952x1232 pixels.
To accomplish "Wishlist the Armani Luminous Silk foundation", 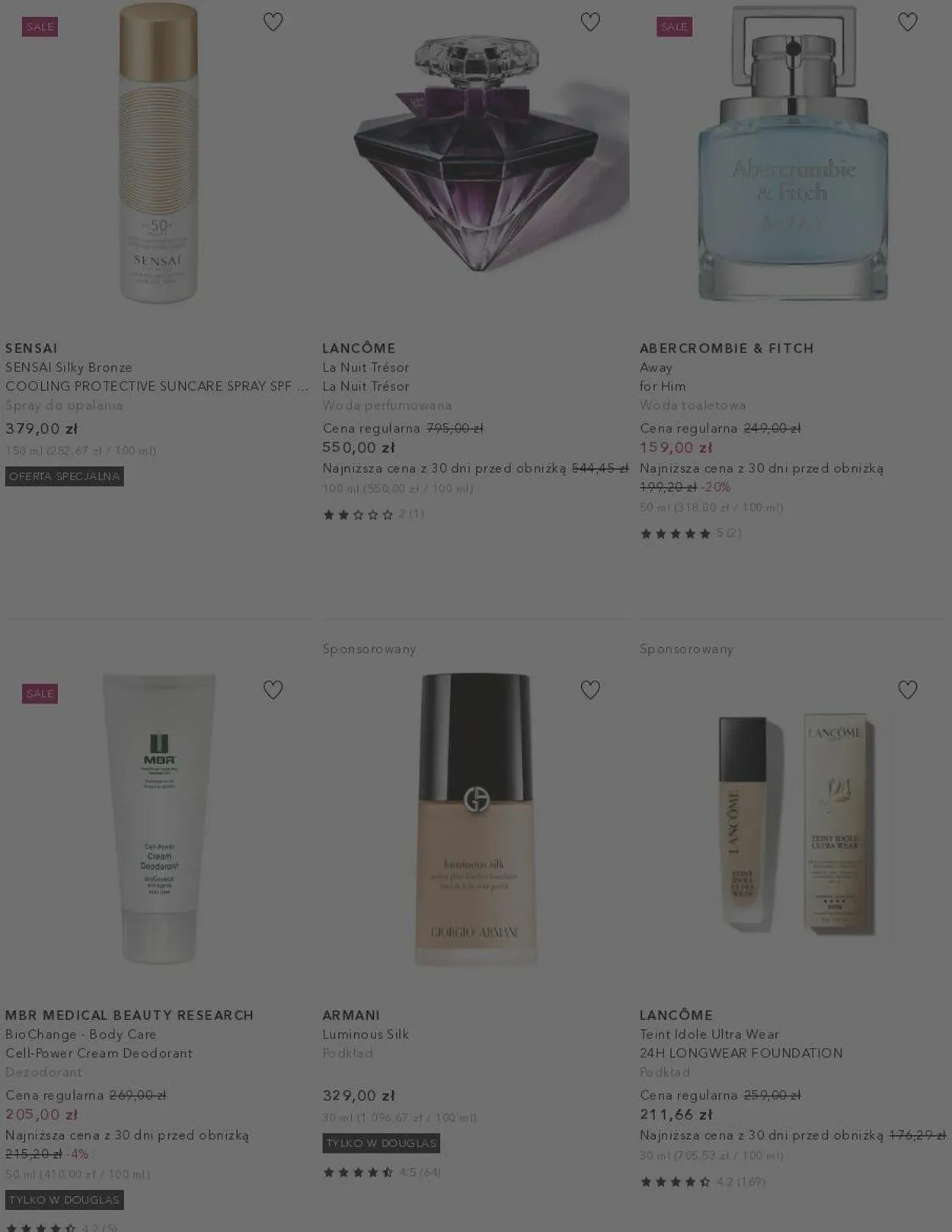I will [590, 690].
